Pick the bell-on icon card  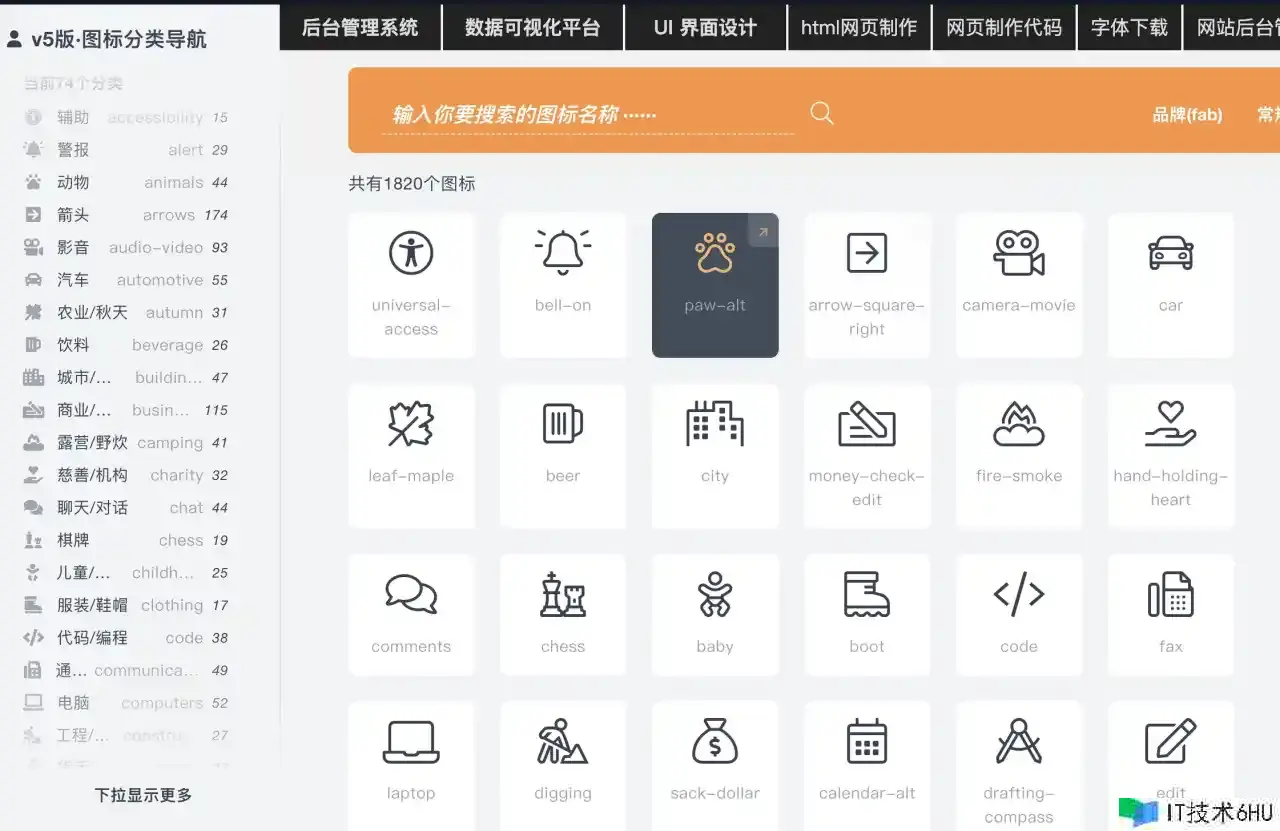563,285
